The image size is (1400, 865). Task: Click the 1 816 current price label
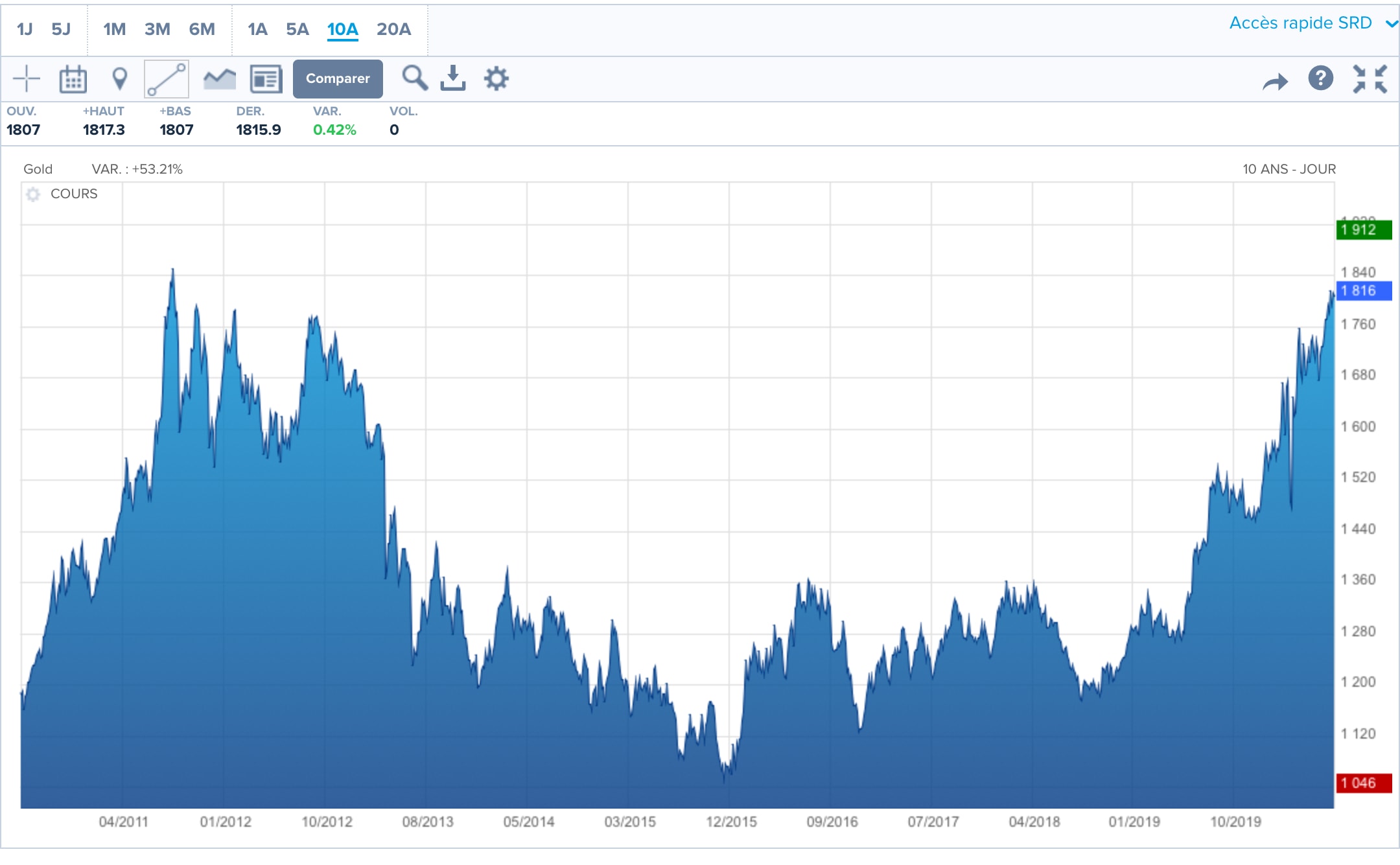point(1363,291)
